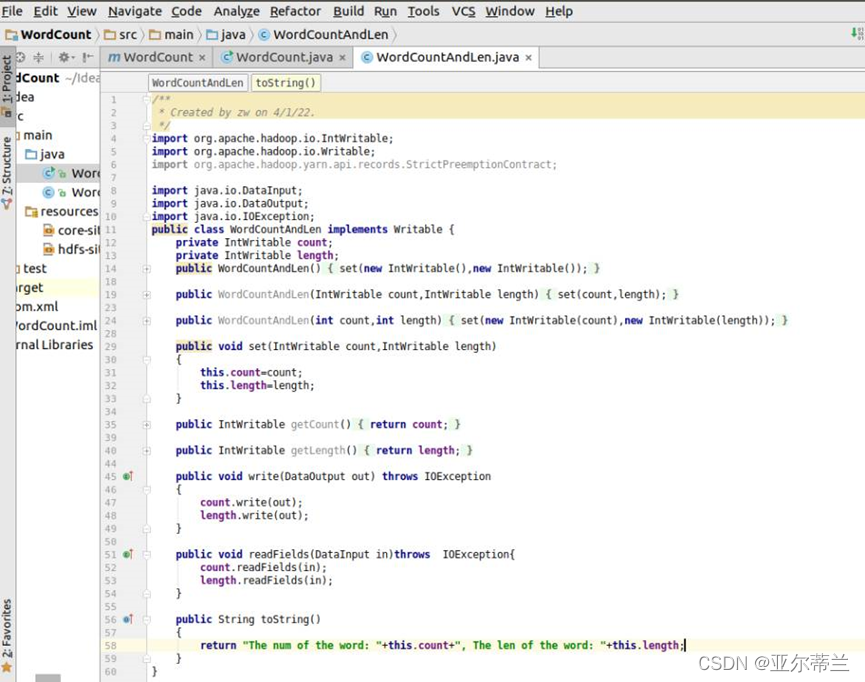Image resolution: width=865 pixels, height=682 pixels.
Task: Click the WordCountAndLen editor breadcrumb above code
Action: (197, 83)
